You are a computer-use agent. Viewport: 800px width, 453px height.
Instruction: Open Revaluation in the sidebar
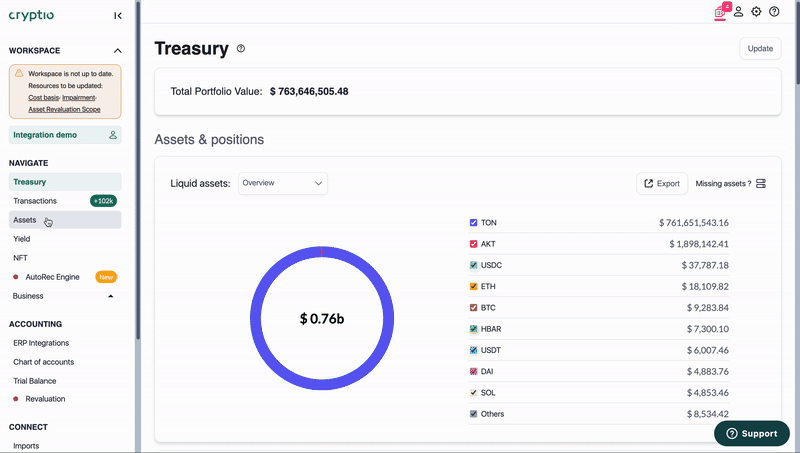click(x=65, y=399)
